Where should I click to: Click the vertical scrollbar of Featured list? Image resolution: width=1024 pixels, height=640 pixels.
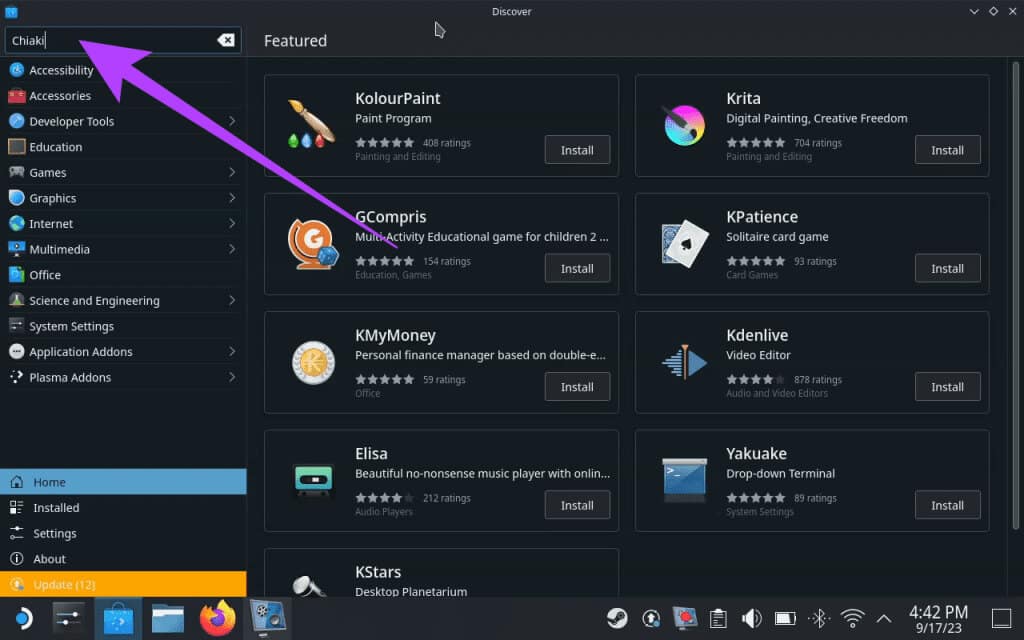point(1016,295)
